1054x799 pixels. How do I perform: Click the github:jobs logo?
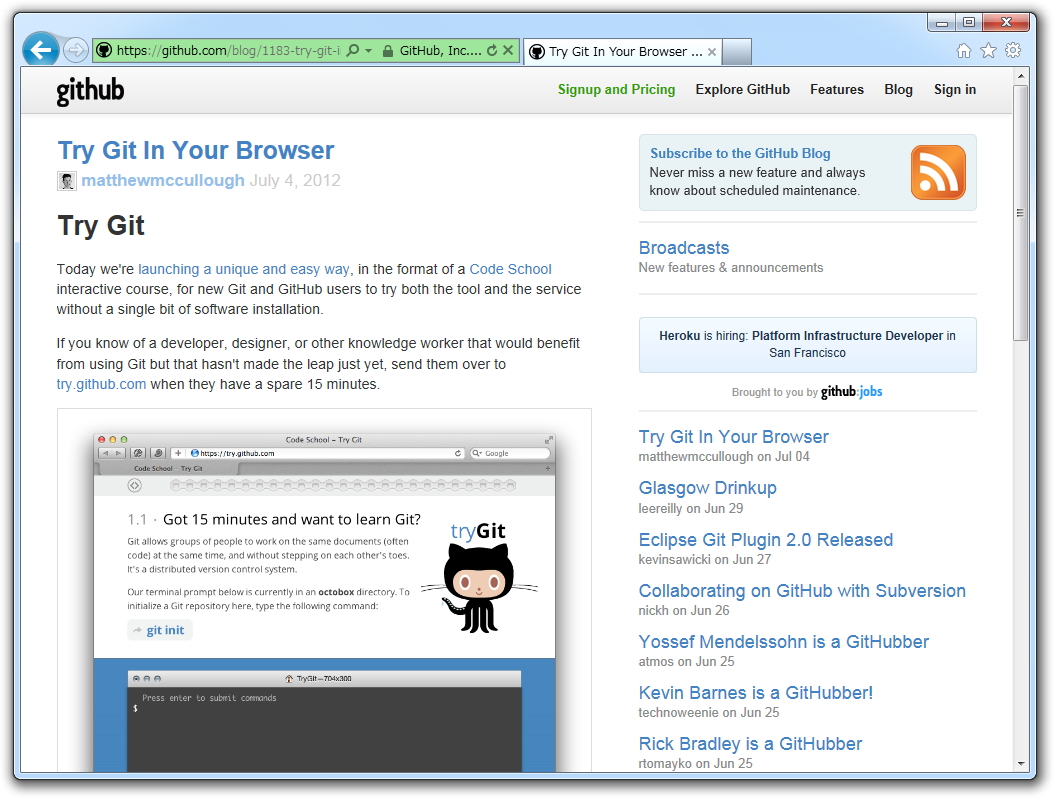pos(851,392)
